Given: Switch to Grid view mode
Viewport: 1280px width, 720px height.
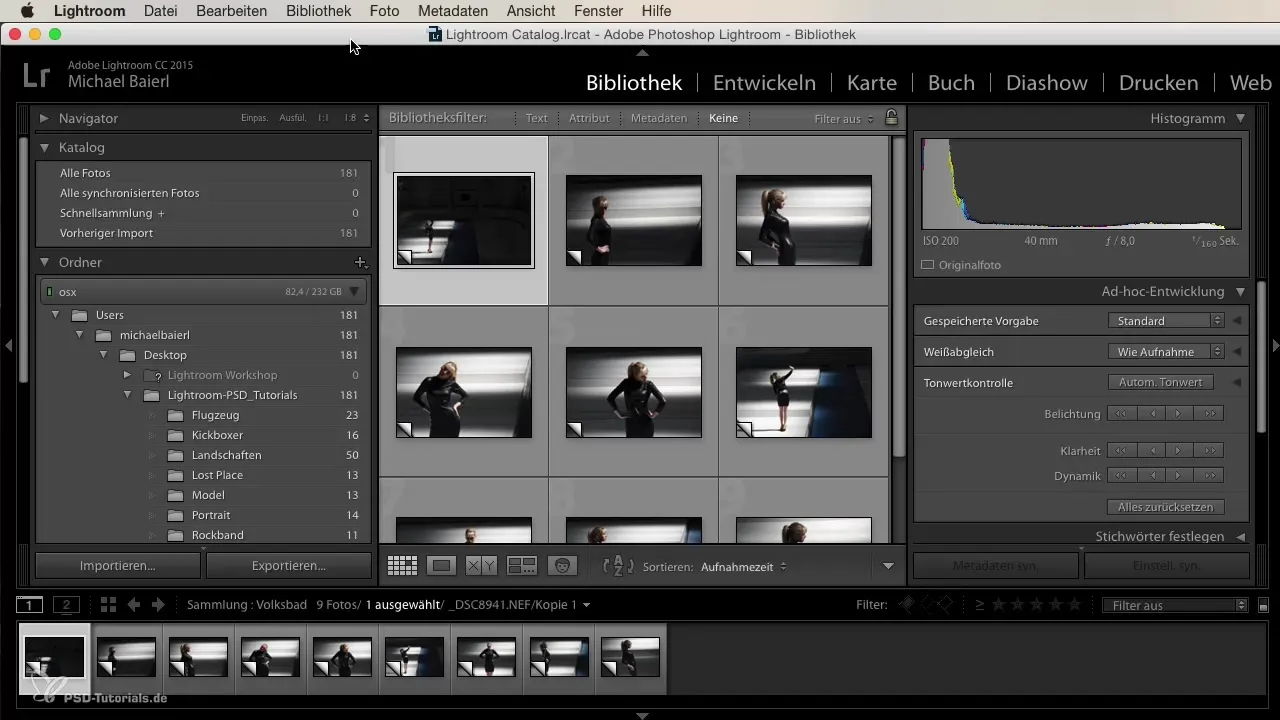Looking at the screenshot, I should 402,566.
